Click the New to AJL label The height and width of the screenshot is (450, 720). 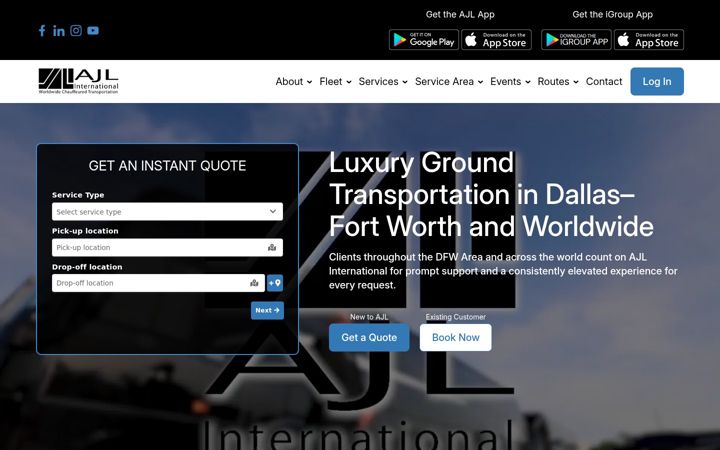click(369, 317)
